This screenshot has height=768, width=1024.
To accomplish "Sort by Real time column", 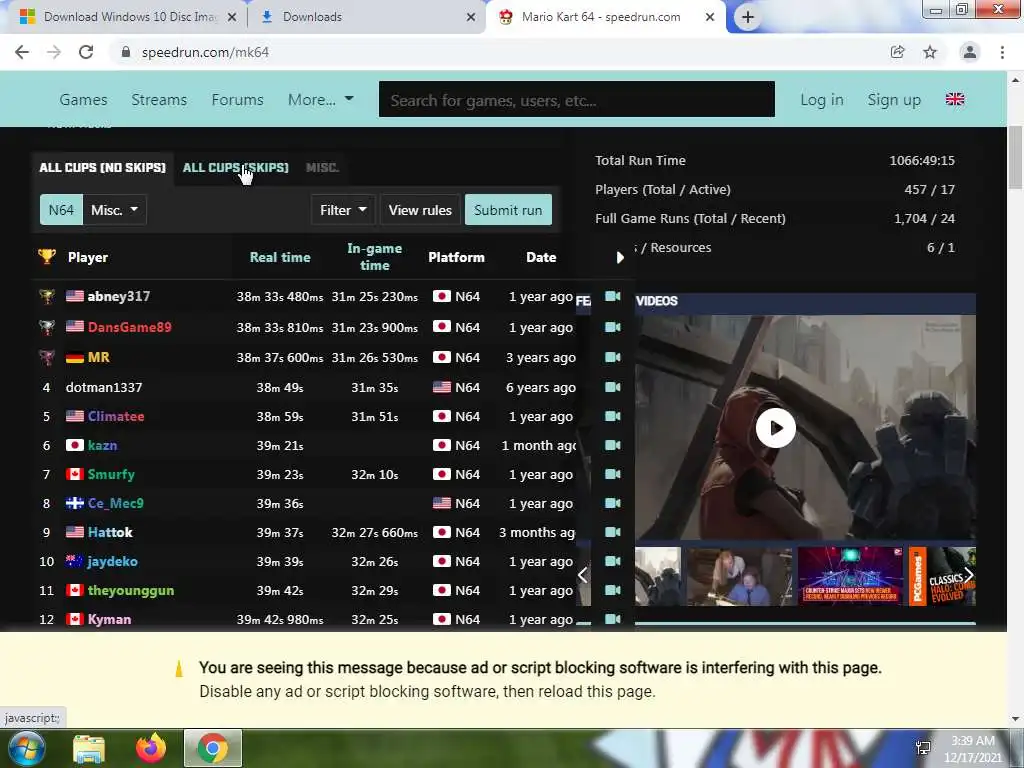I will click(x=280, y=257).
